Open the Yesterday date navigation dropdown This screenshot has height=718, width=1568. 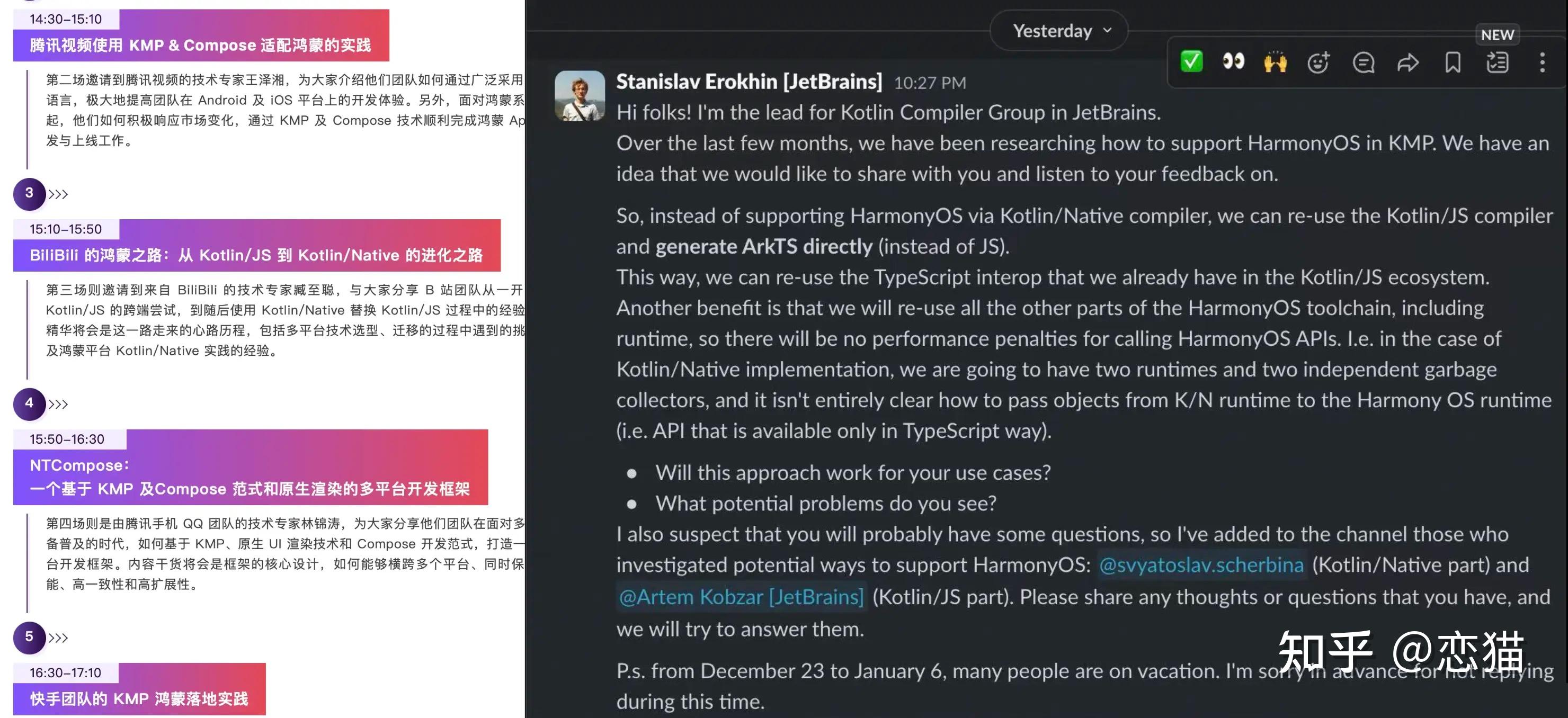[1058, 30]
